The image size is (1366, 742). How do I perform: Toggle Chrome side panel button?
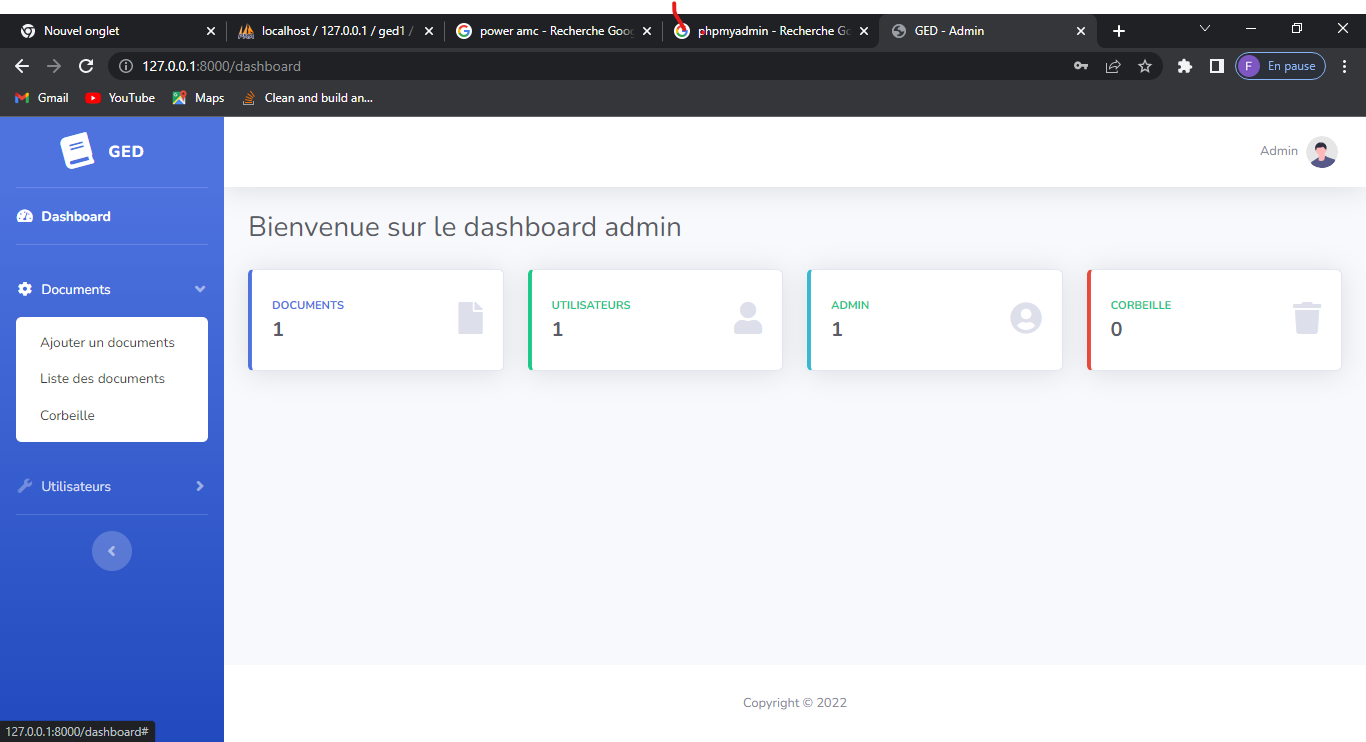click(1216, 66)
